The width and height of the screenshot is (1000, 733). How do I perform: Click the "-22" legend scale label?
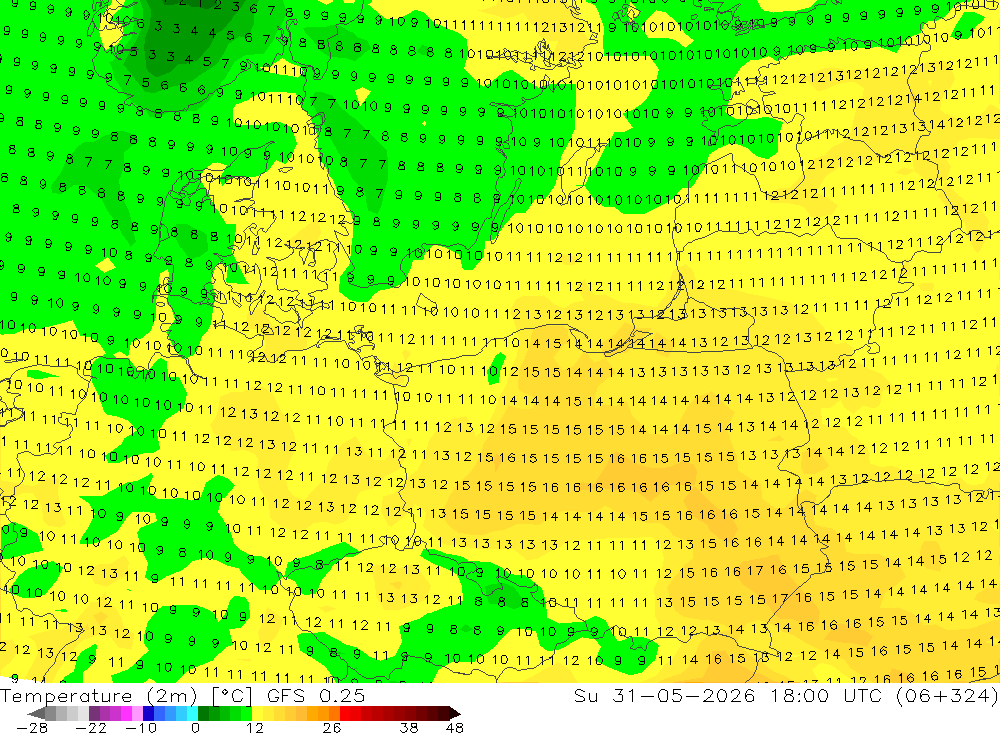(91, 727)
